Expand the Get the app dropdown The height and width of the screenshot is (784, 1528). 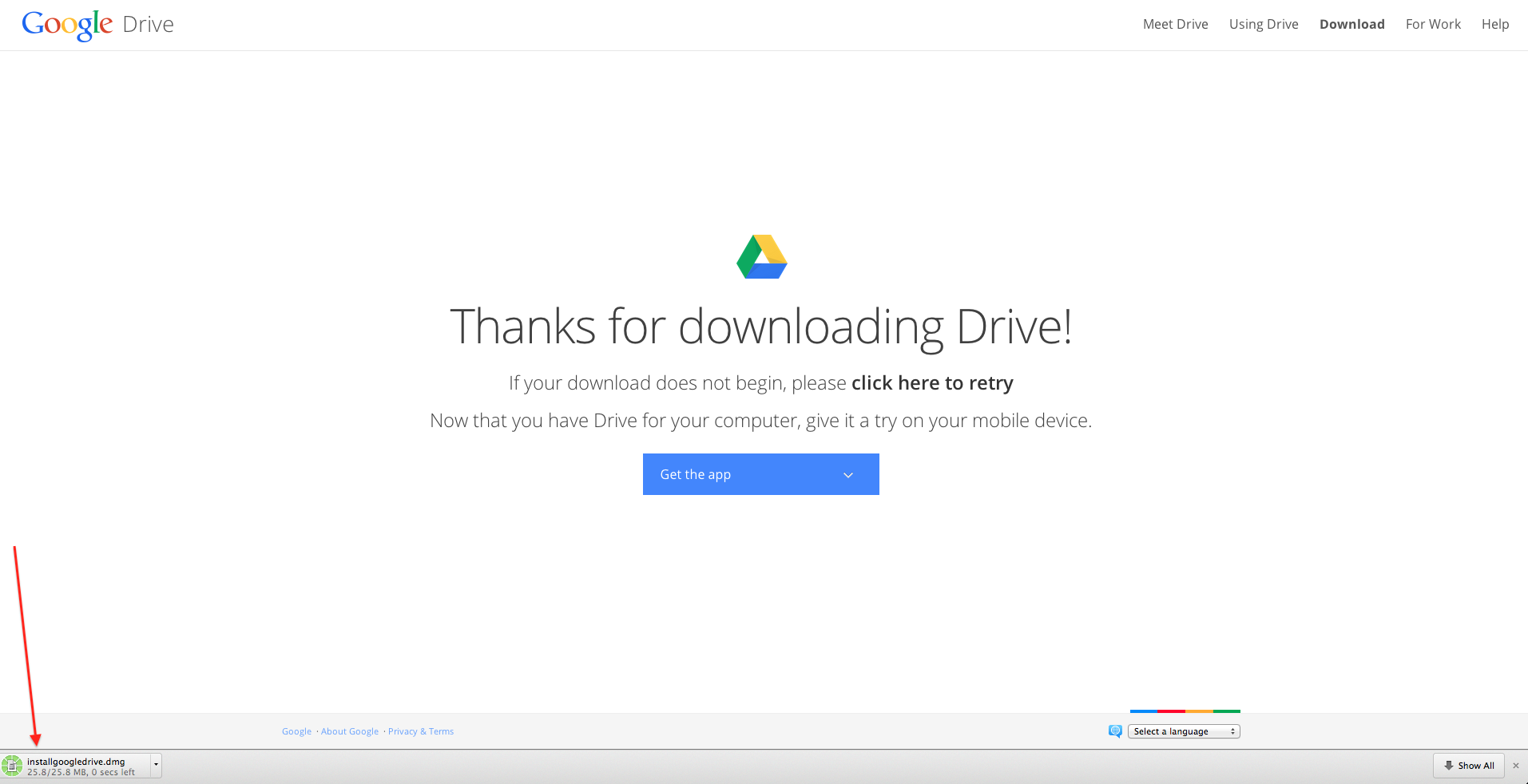[x=760, y=474]
